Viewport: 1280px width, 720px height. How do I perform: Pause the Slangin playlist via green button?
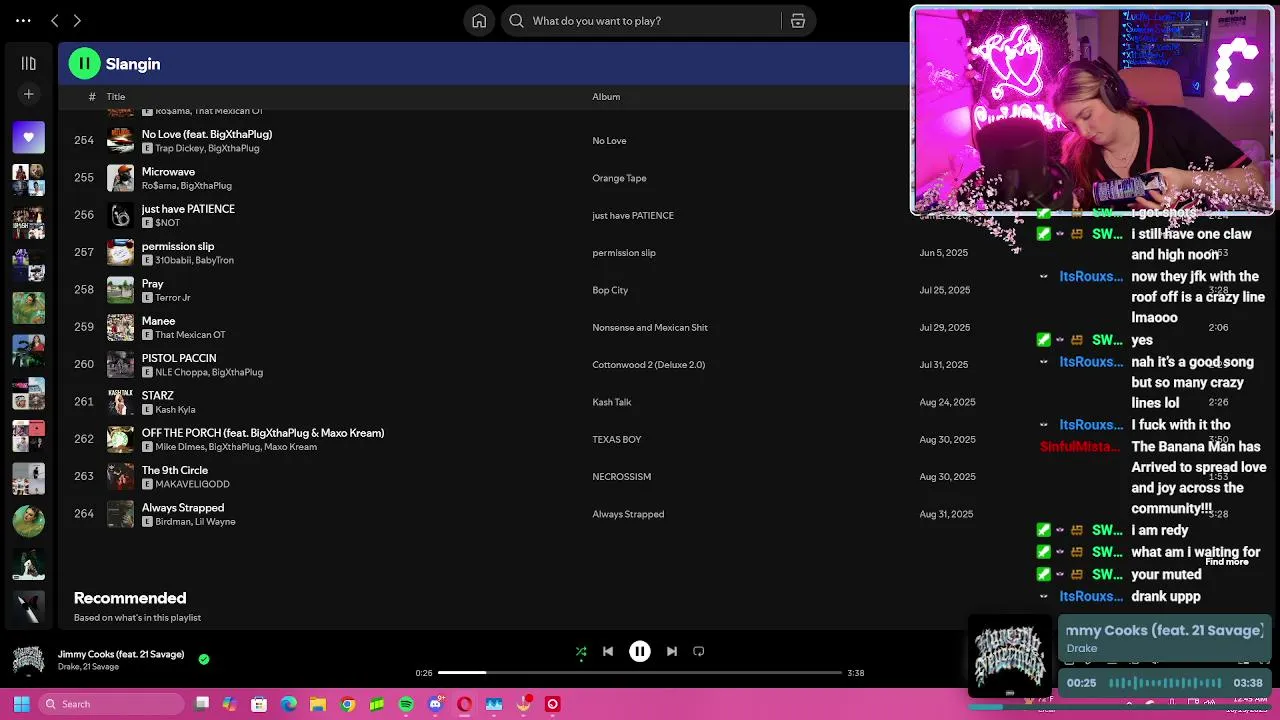[85, 64]
